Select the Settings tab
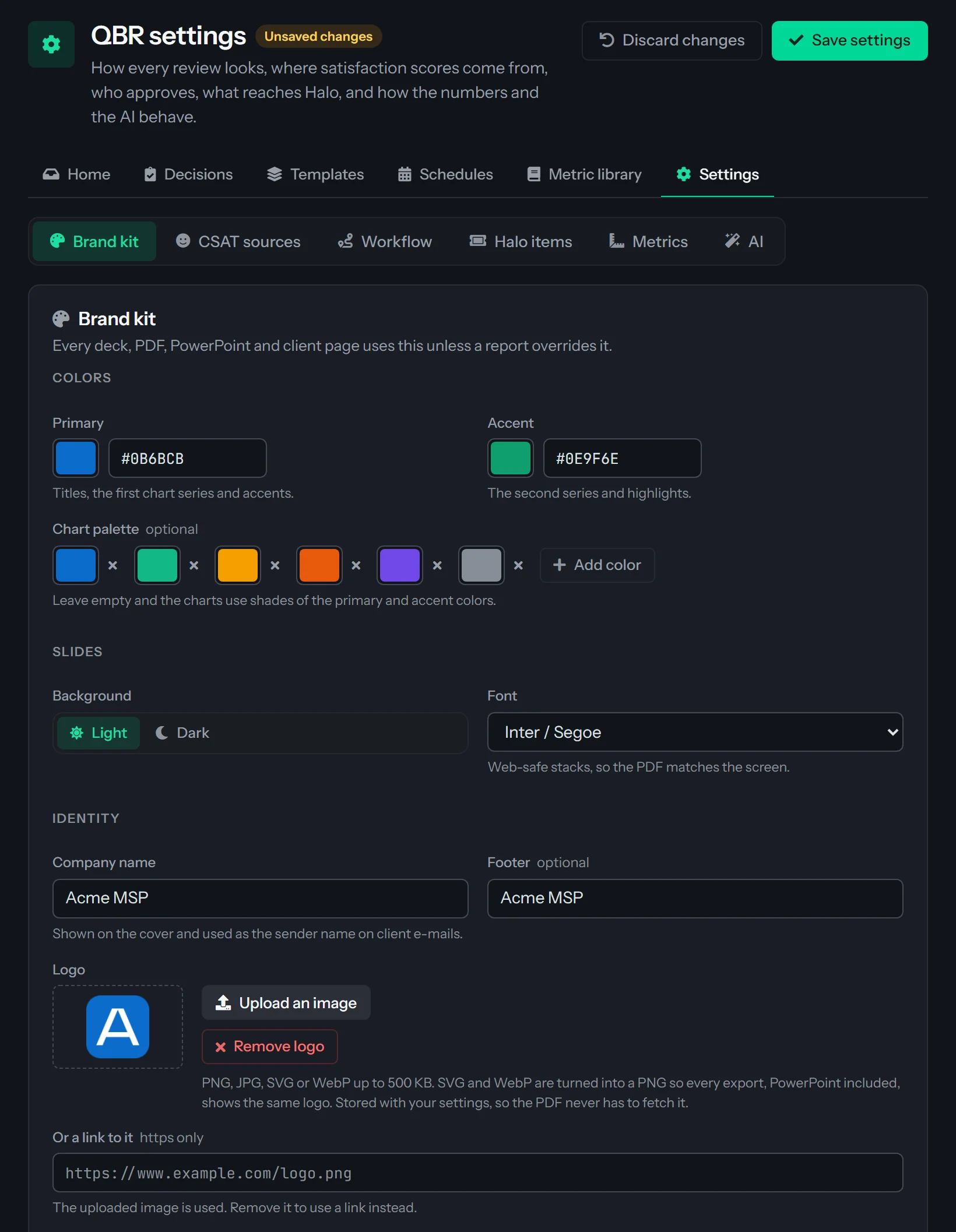This screenshot has width=956, height=1232. pos(718,174)
